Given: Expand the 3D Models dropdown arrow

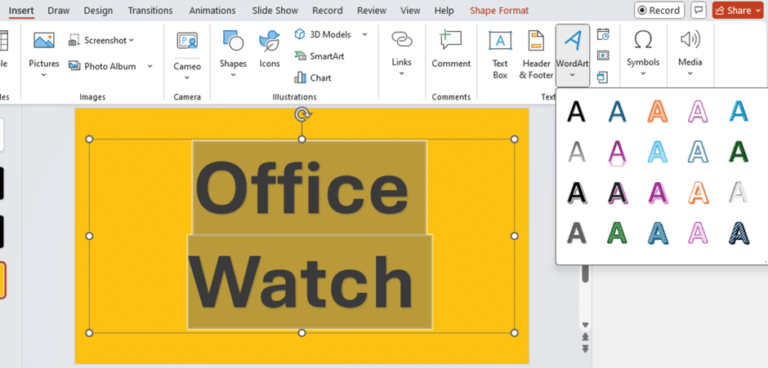Looking at the screenshot, I should coord(365,34).
